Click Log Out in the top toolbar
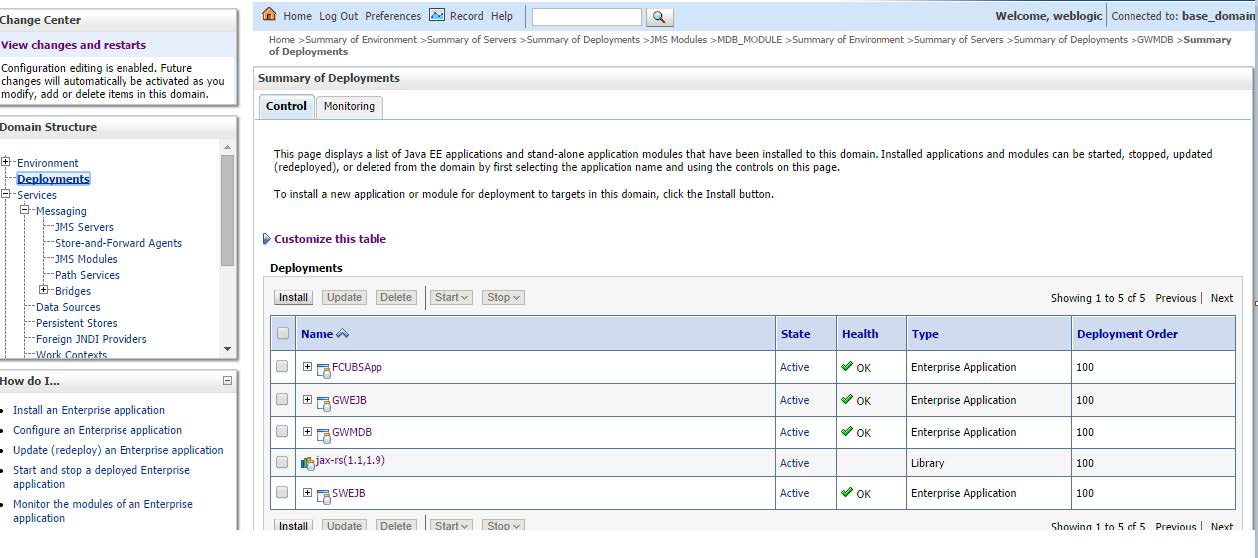Screen dimensions: 1258x558 (x=338, y=16)
